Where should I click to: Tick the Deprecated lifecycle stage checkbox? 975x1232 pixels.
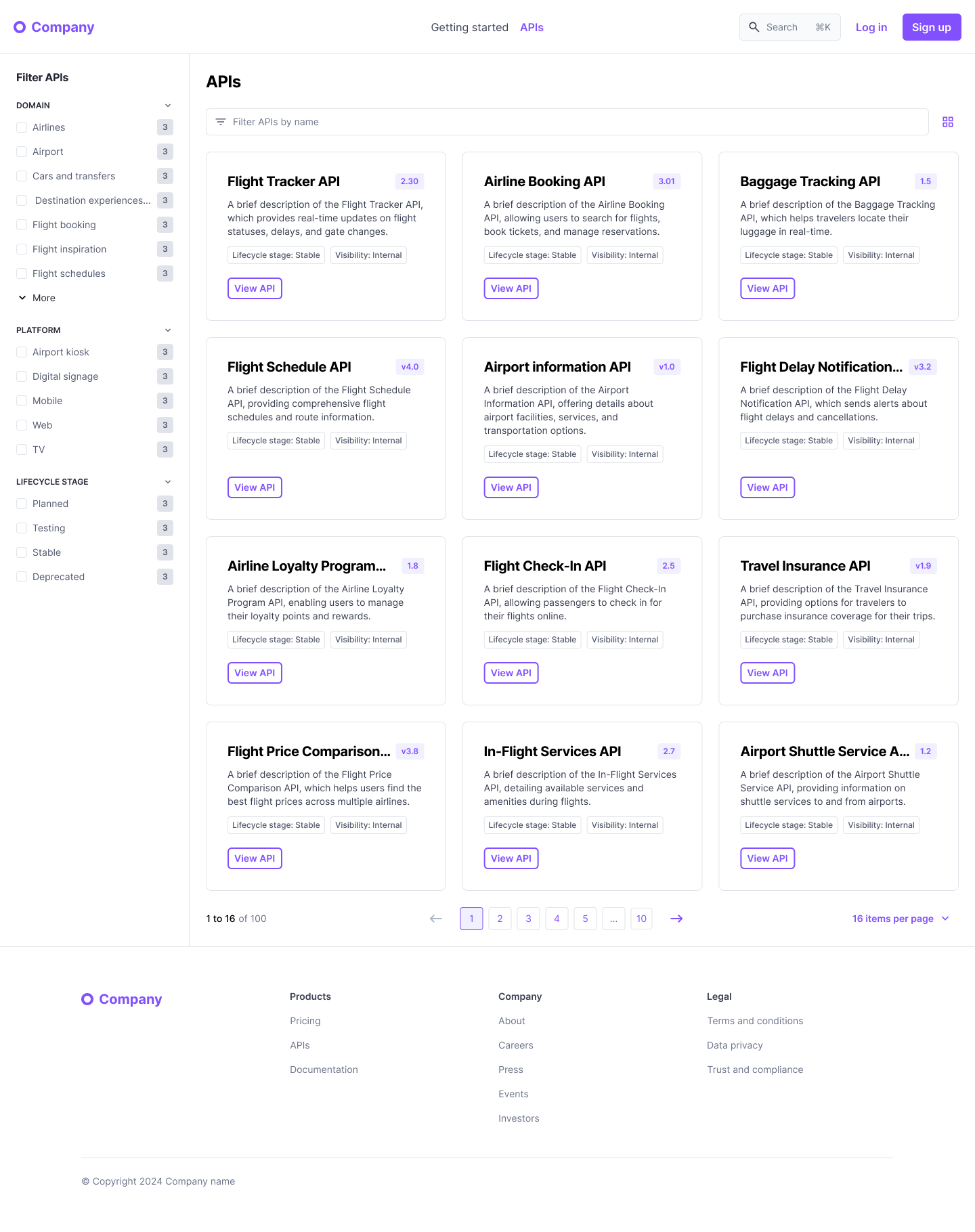point(22,577)
